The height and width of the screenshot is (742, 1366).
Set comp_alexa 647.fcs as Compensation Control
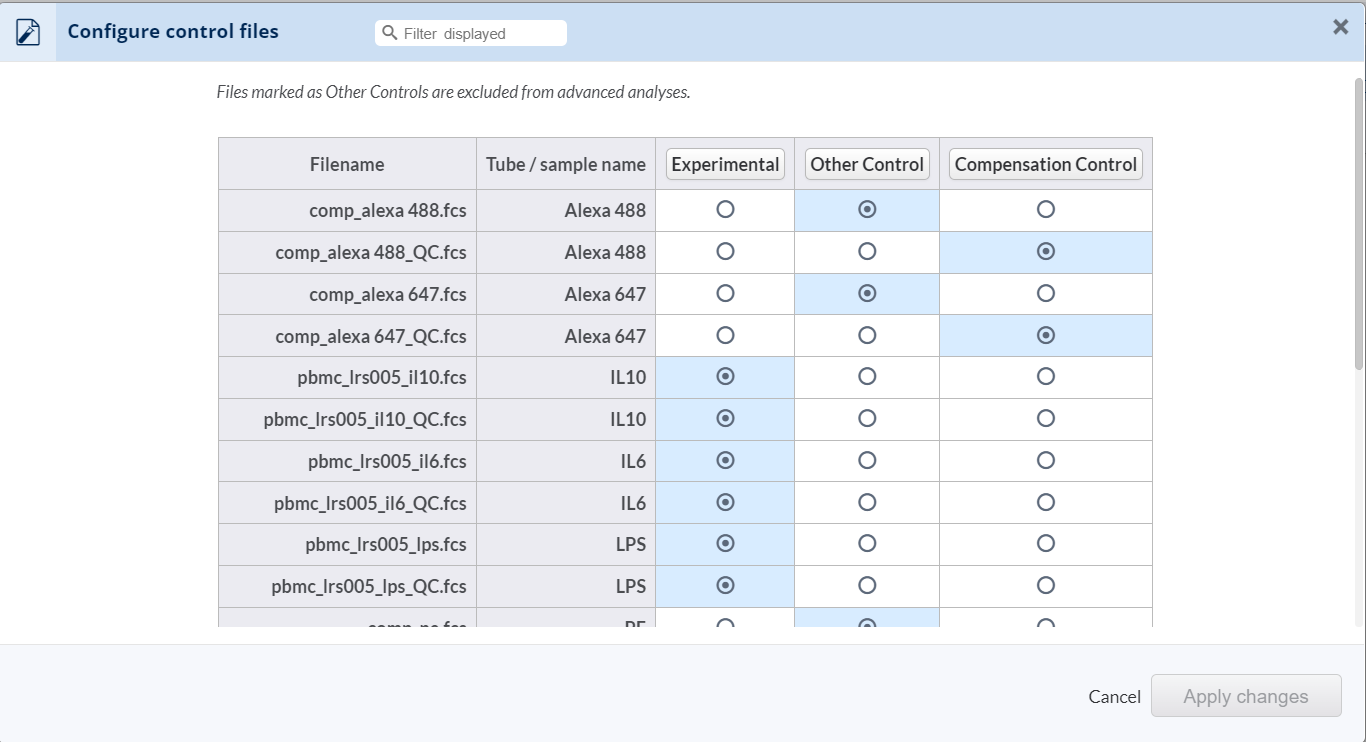tap(1045, 294)
